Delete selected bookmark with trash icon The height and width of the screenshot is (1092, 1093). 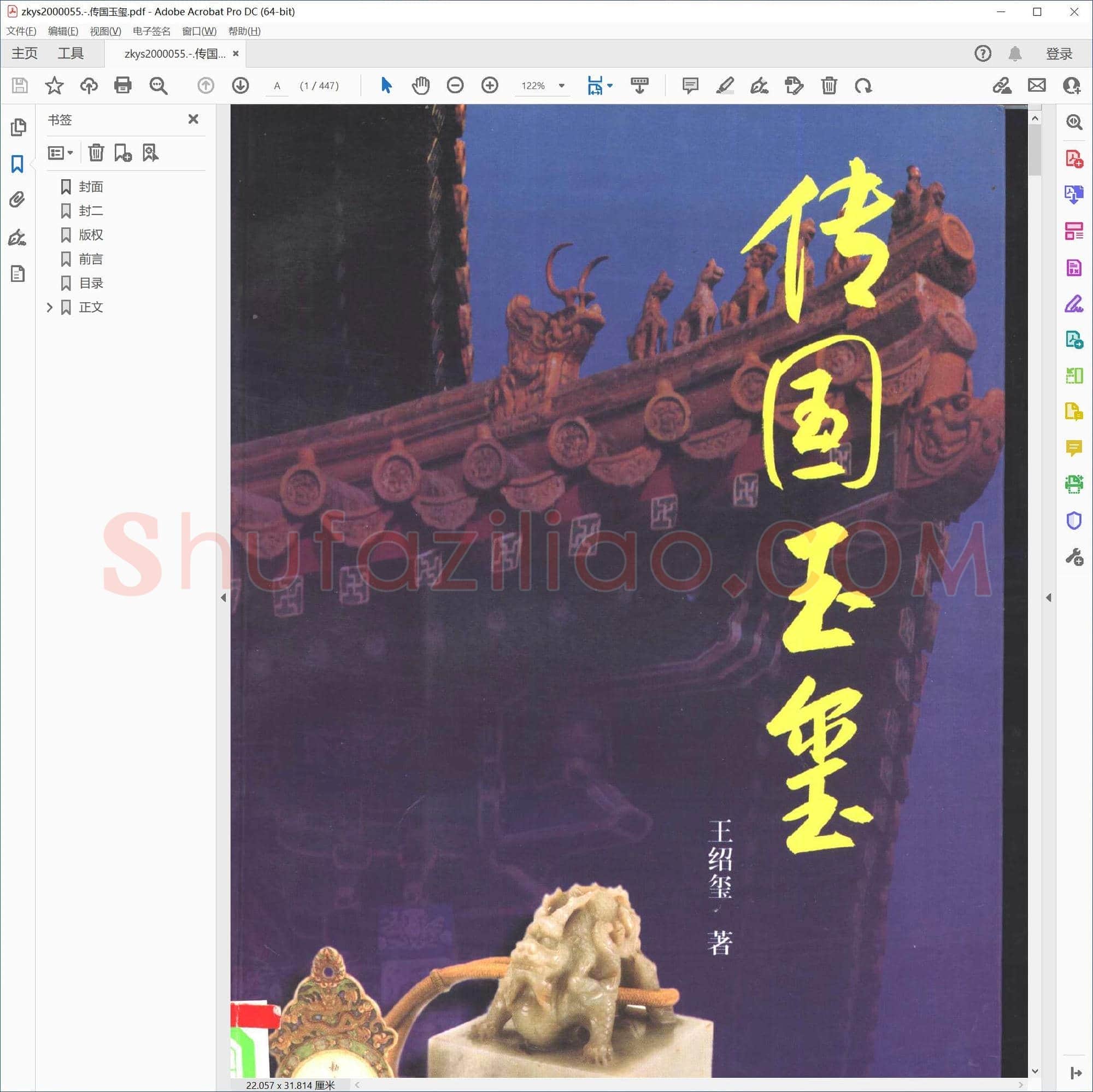pos(96,153)
